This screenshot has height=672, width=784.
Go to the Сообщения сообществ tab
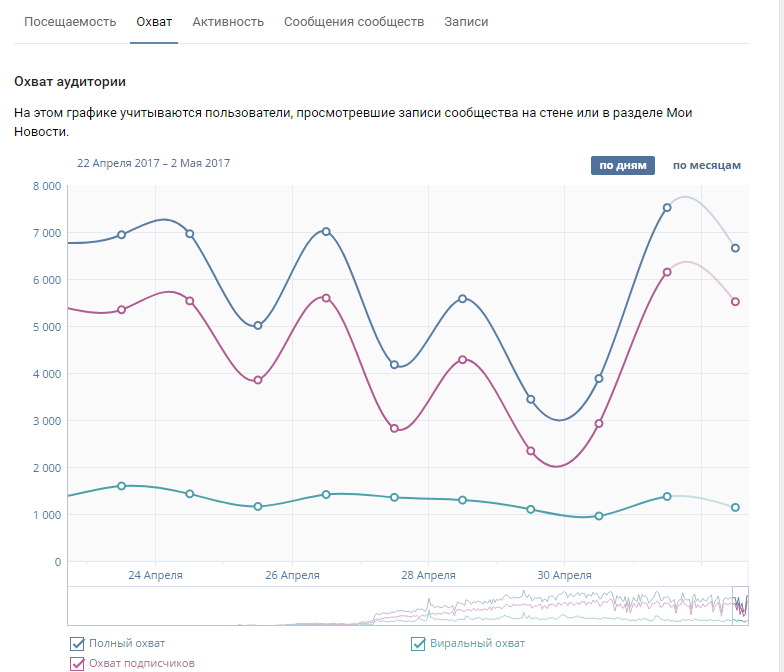(354, 22)
